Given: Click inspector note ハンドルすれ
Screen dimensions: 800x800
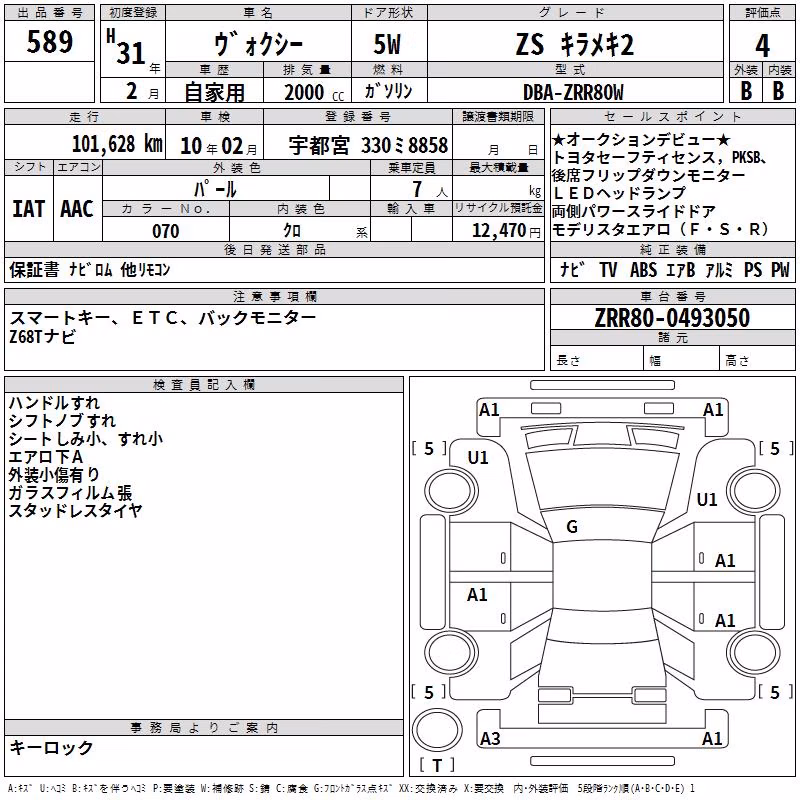Looking at the screenshot, I should click(54, 403).
